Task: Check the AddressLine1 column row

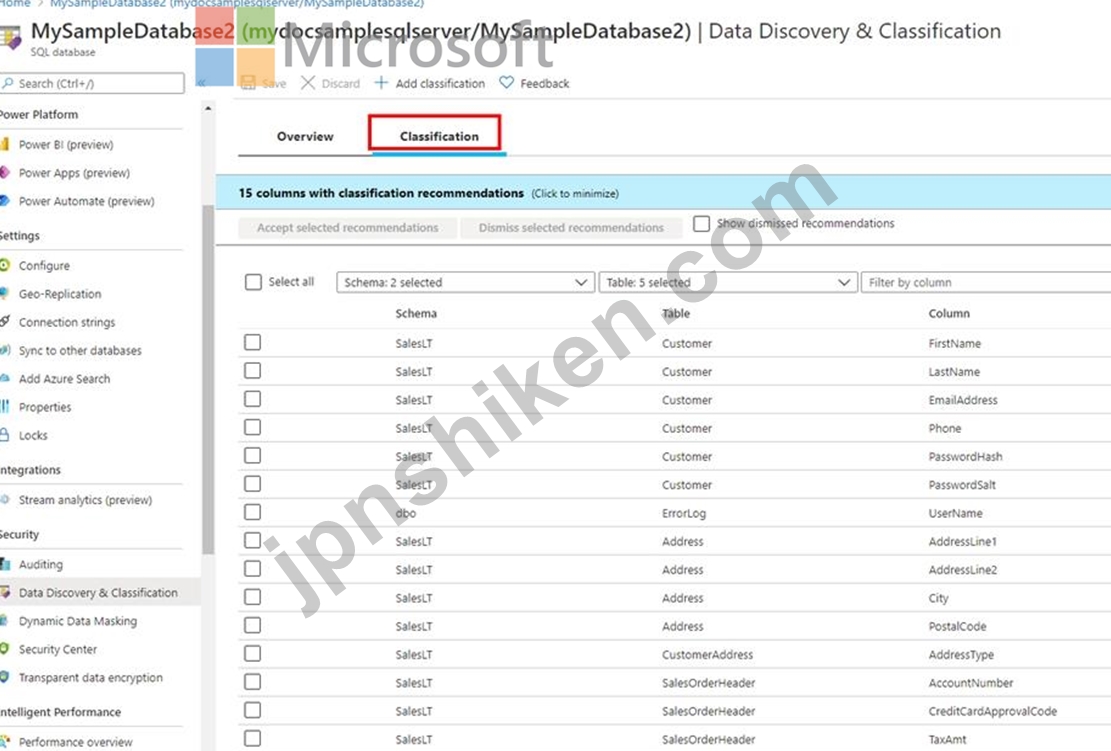Action: point(252,541)
